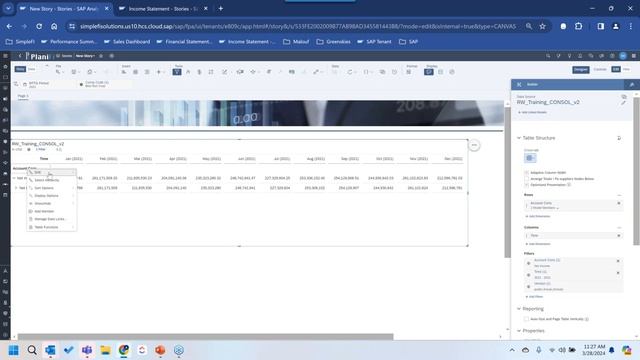
Task: Switch to Income Statement browser tab
Action: [x=163, y=9]
